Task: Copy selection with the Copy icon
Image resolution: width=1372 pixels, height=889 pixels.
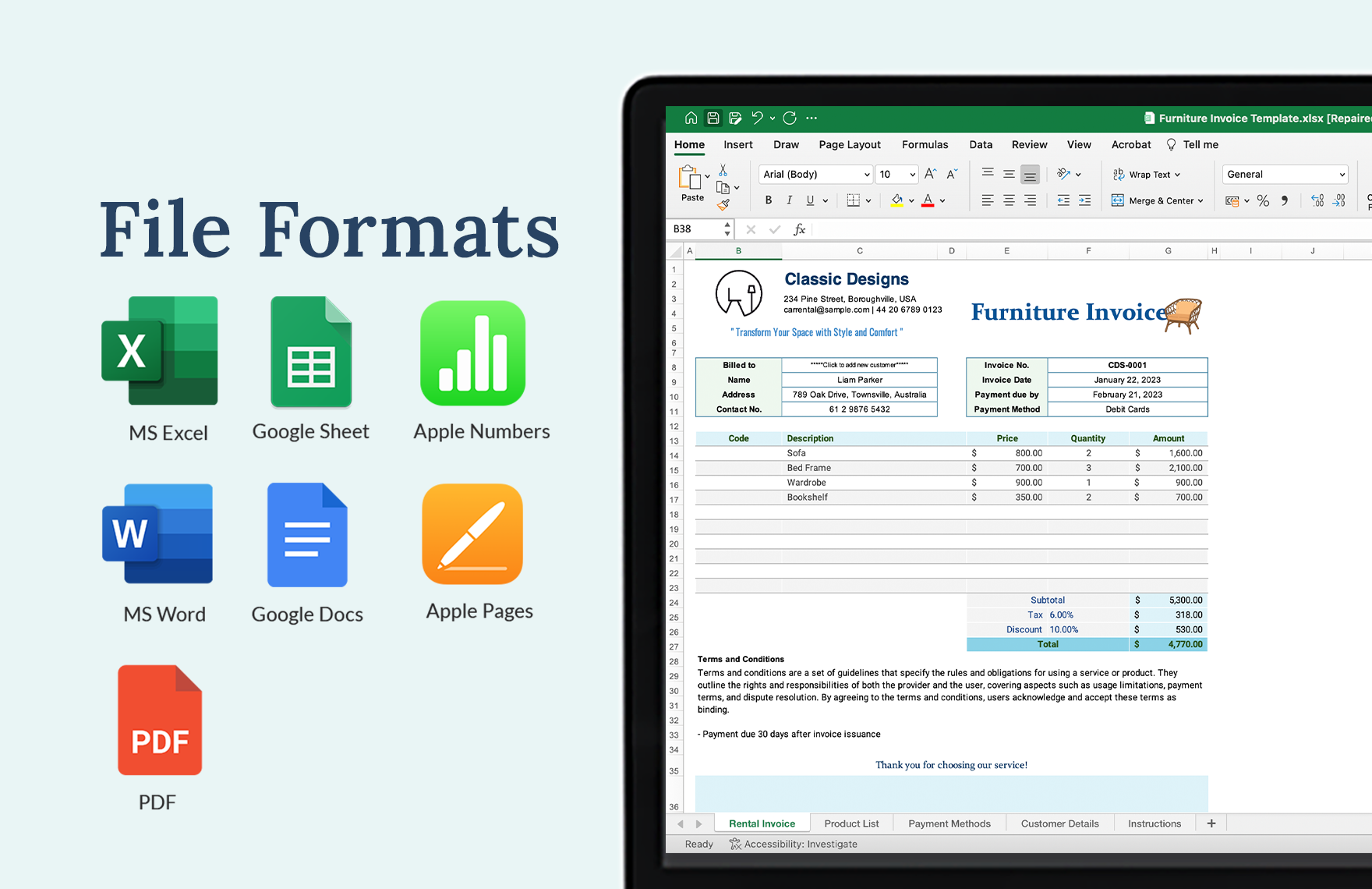Action: [x=723, y=188]
